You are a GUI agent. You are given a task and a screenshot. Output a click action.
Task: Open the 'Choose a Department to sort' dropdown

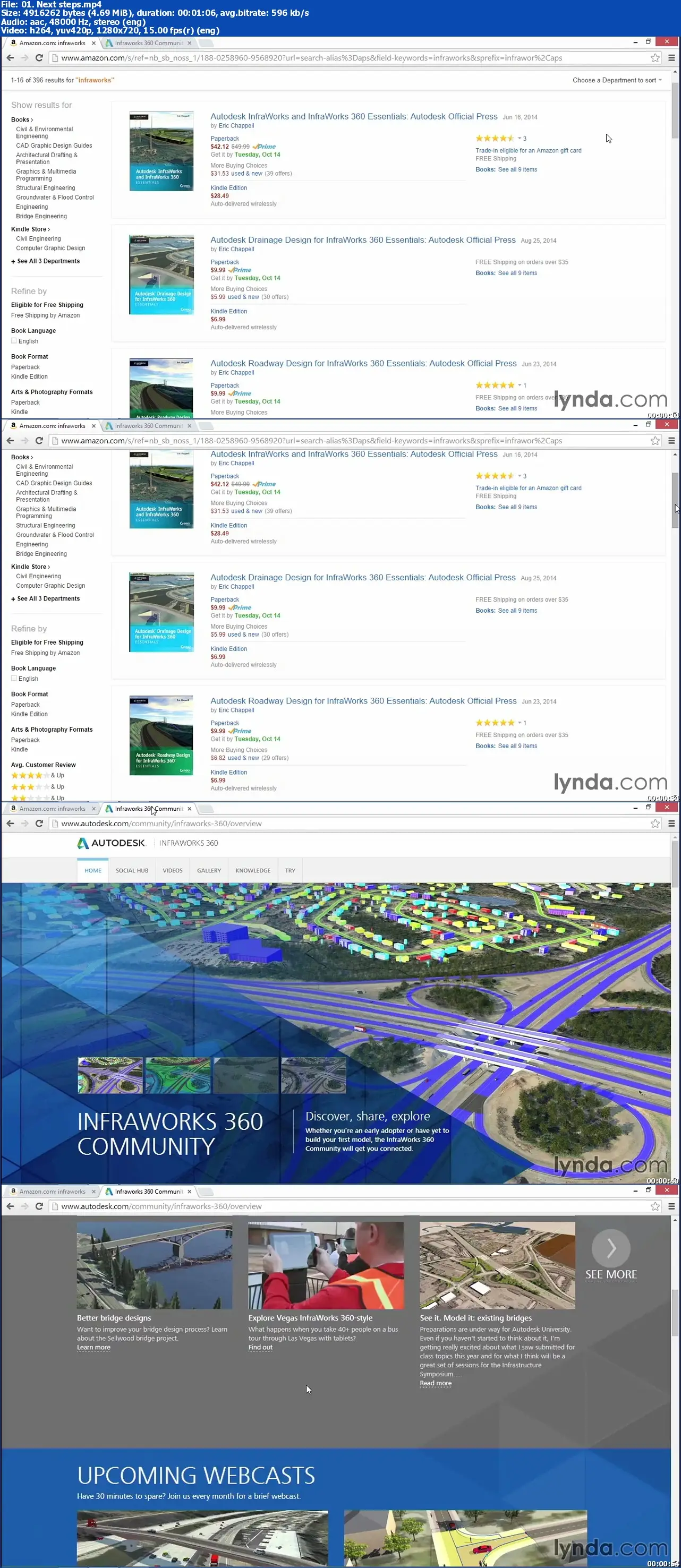pos(616,80)
